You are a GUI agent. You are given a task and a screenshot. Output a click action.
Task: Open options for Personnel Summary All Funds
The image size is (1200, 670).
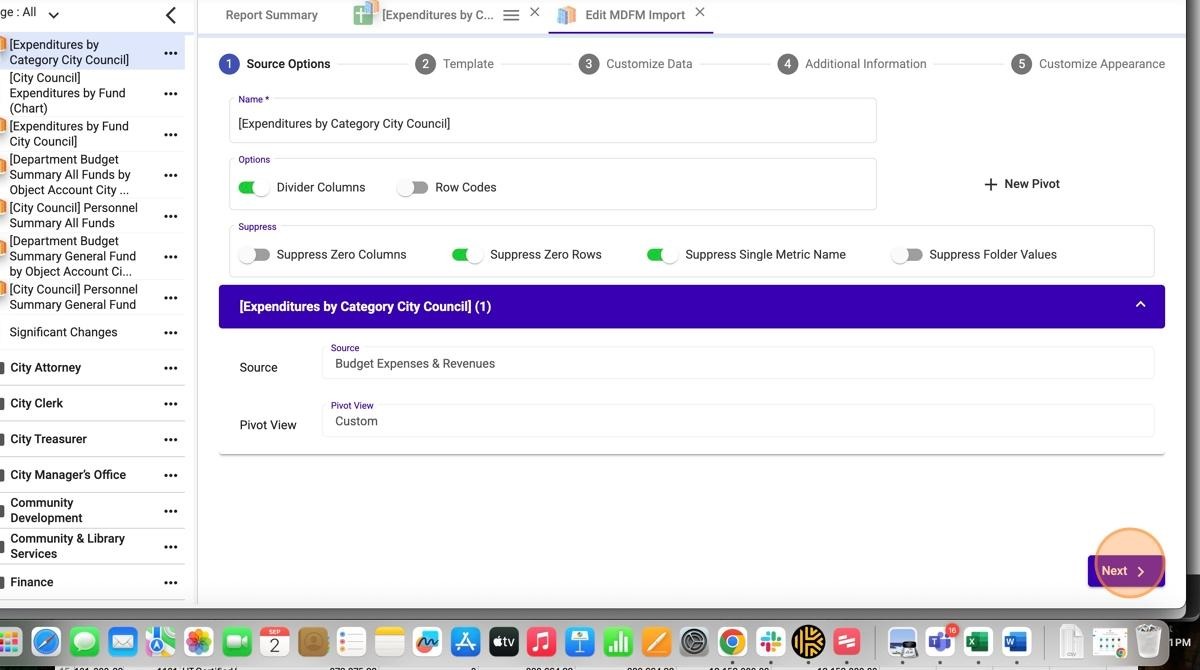click(x=171, y=216)
